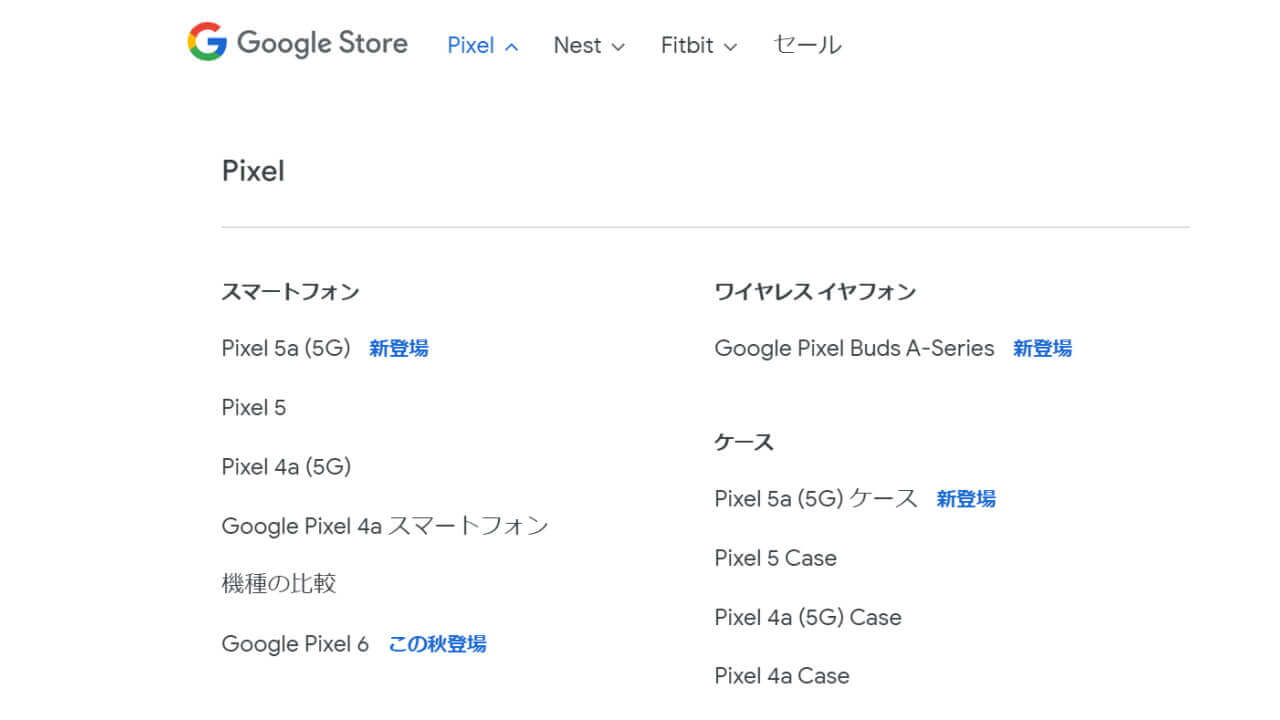Open Google Pixel Buds A-Series page
The image size is (1280, 720).
854,348
